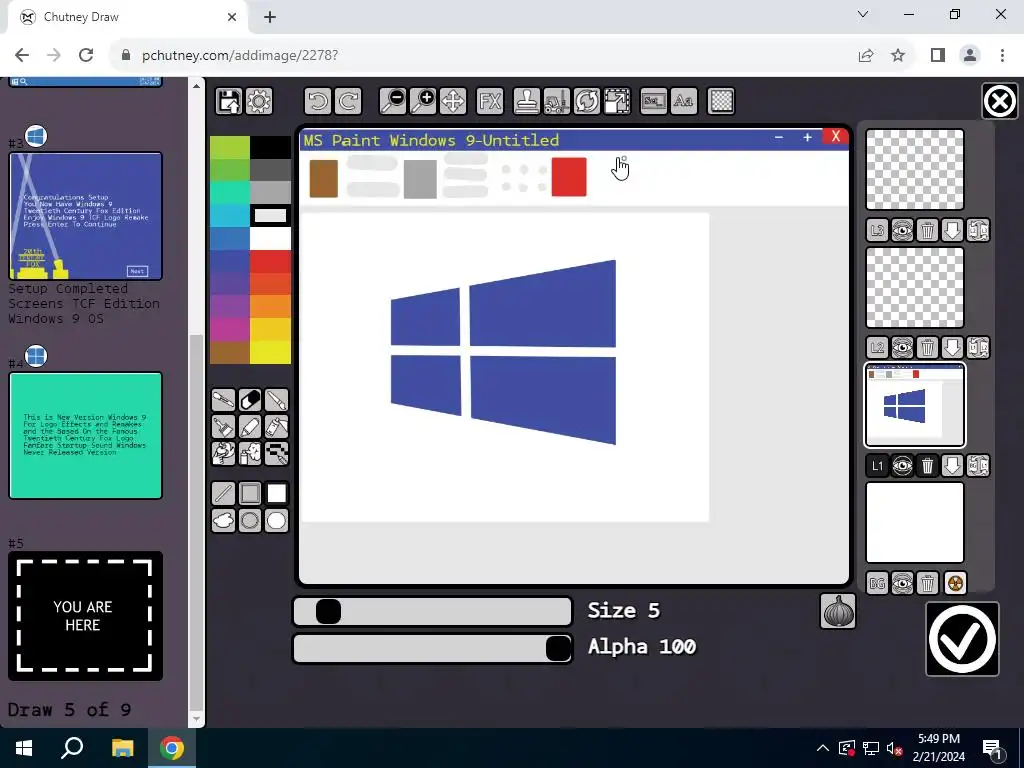Open the Aa text tool
Viewport: 1024px width, 768px height.
pyautogui.click(x=684, y=101)
